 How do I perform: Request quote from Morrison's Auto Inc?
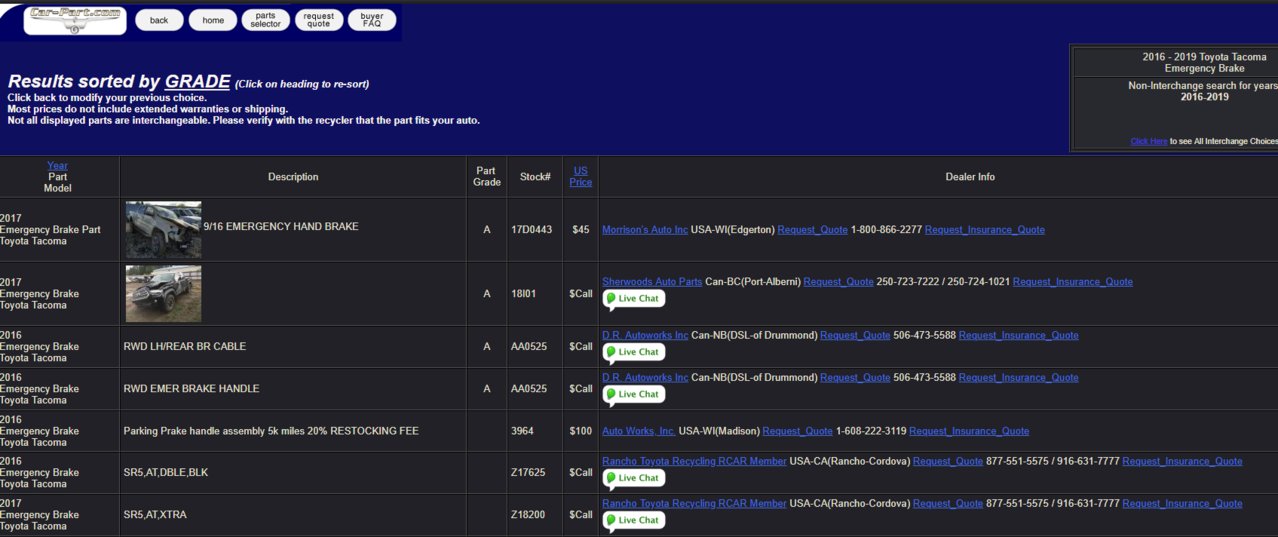click(812, 230)
